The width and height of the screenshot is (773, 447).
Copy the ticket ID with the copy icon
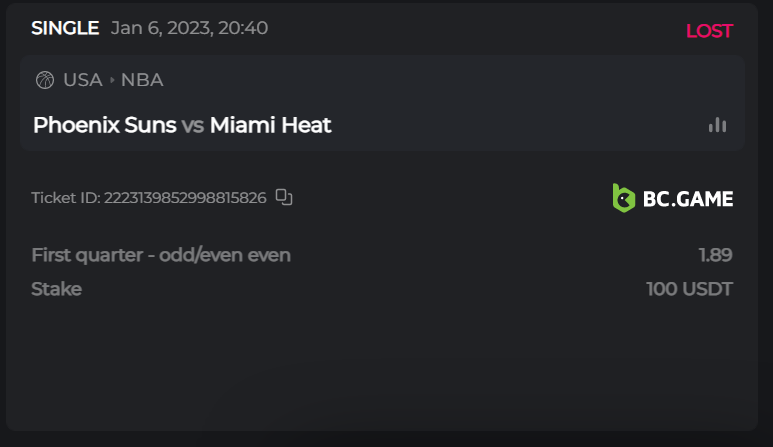point(284,197)
